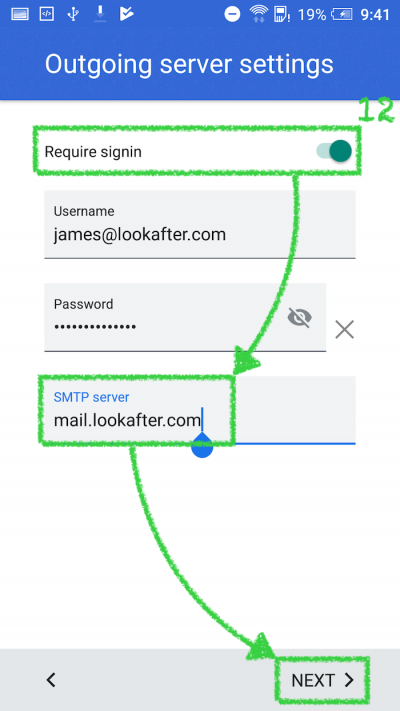The width and height of the screenshot is (400, 711).
Task: Tap the Require signin label
Action: 93,152
